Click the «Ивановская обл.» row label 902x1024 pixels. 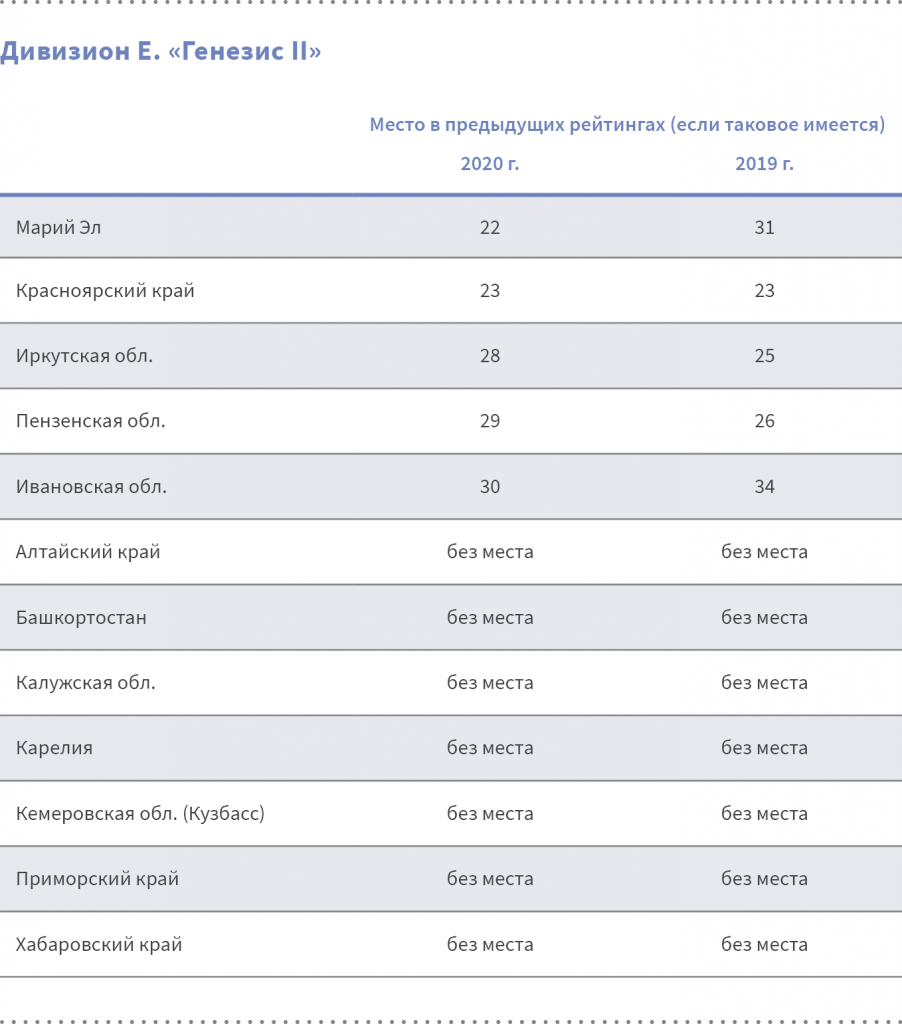click(x=91, y=487)
